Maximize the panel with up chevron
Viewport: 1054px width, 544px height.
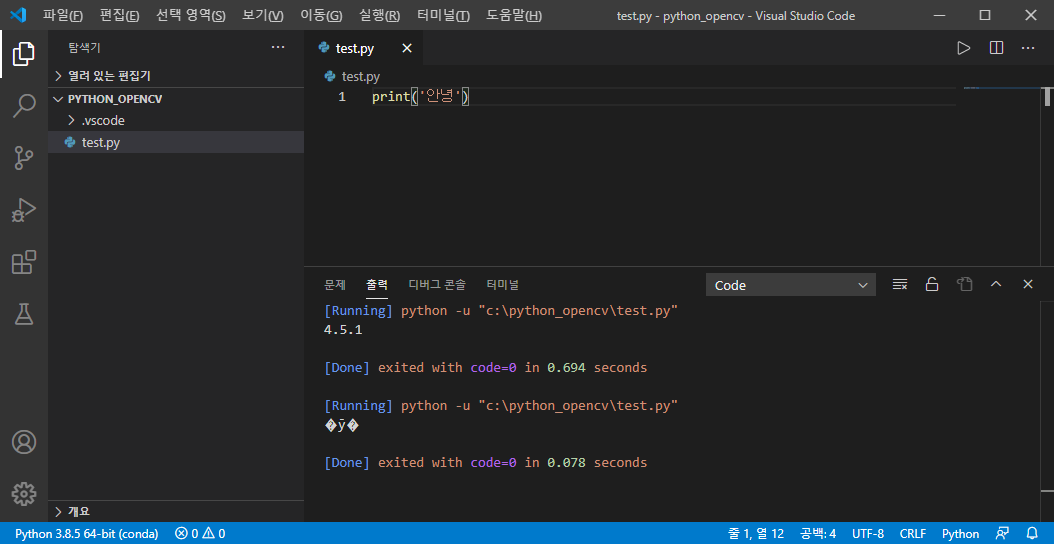[x=996, y=284]
